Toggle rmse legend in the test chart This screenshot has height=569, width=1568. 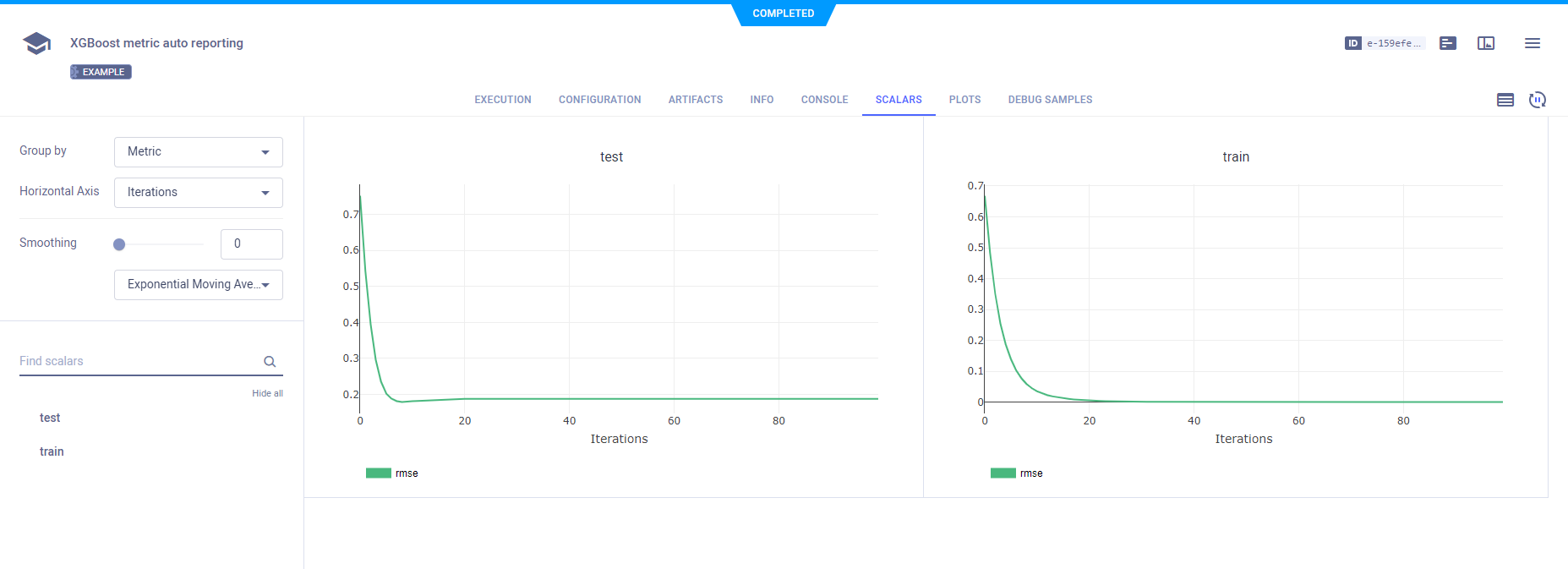(392, 473)
